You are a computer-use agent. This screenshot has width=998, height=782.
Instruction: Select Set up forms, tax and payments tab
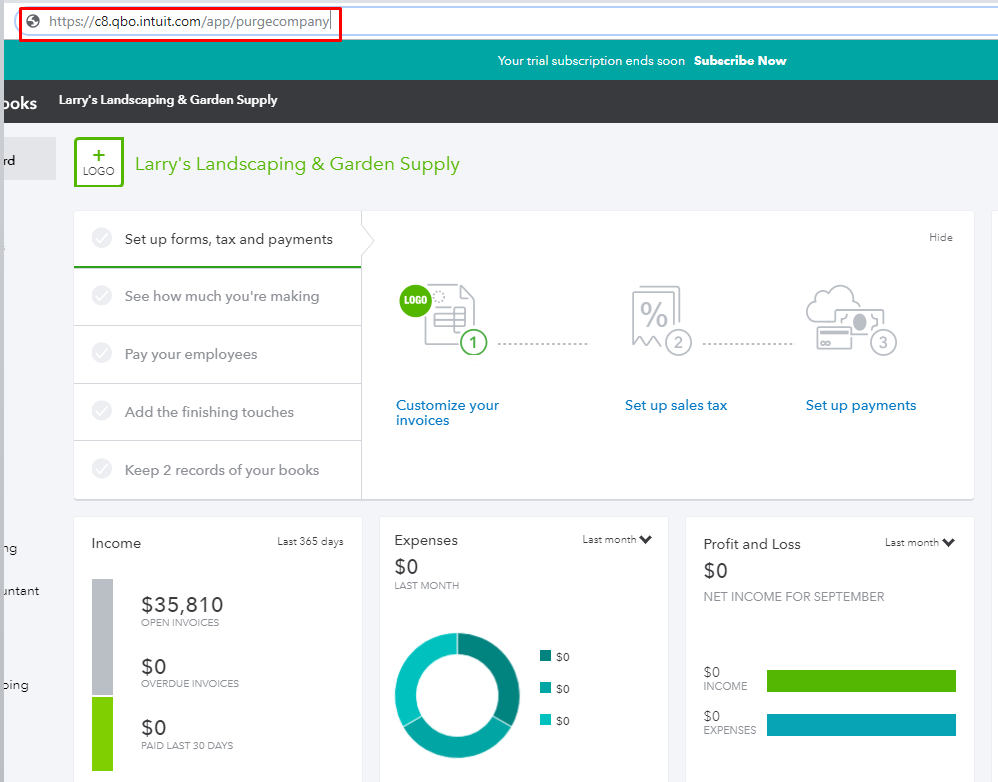click(218, 239)
